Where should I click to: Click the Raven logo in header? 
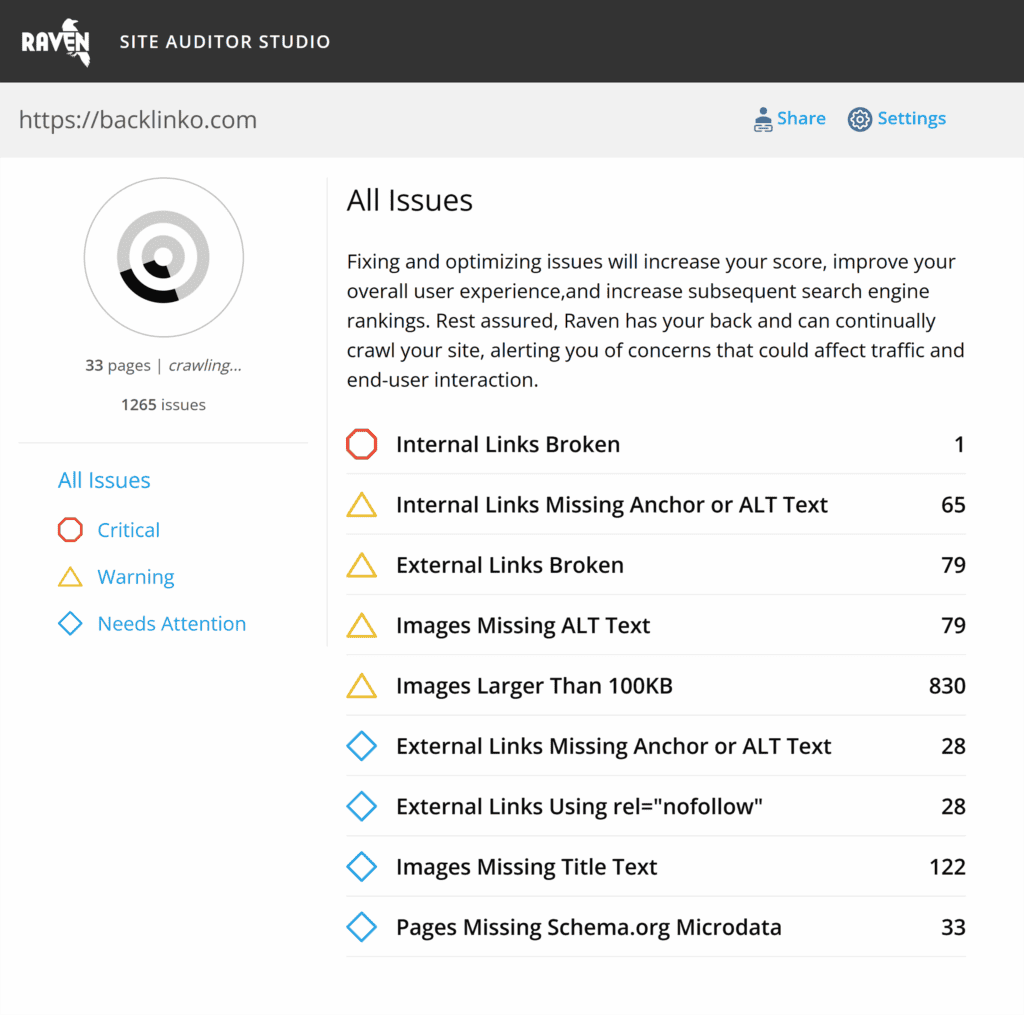[56, 42]
